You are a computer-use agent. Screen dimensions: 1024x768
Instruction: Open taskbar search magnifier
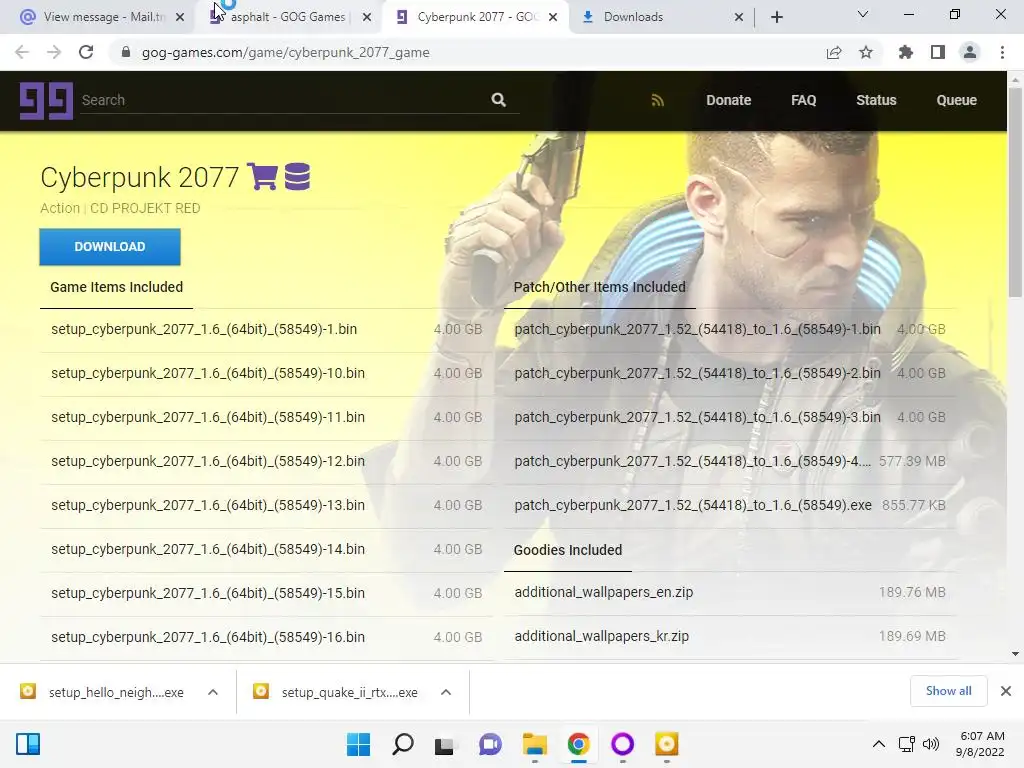402,744
